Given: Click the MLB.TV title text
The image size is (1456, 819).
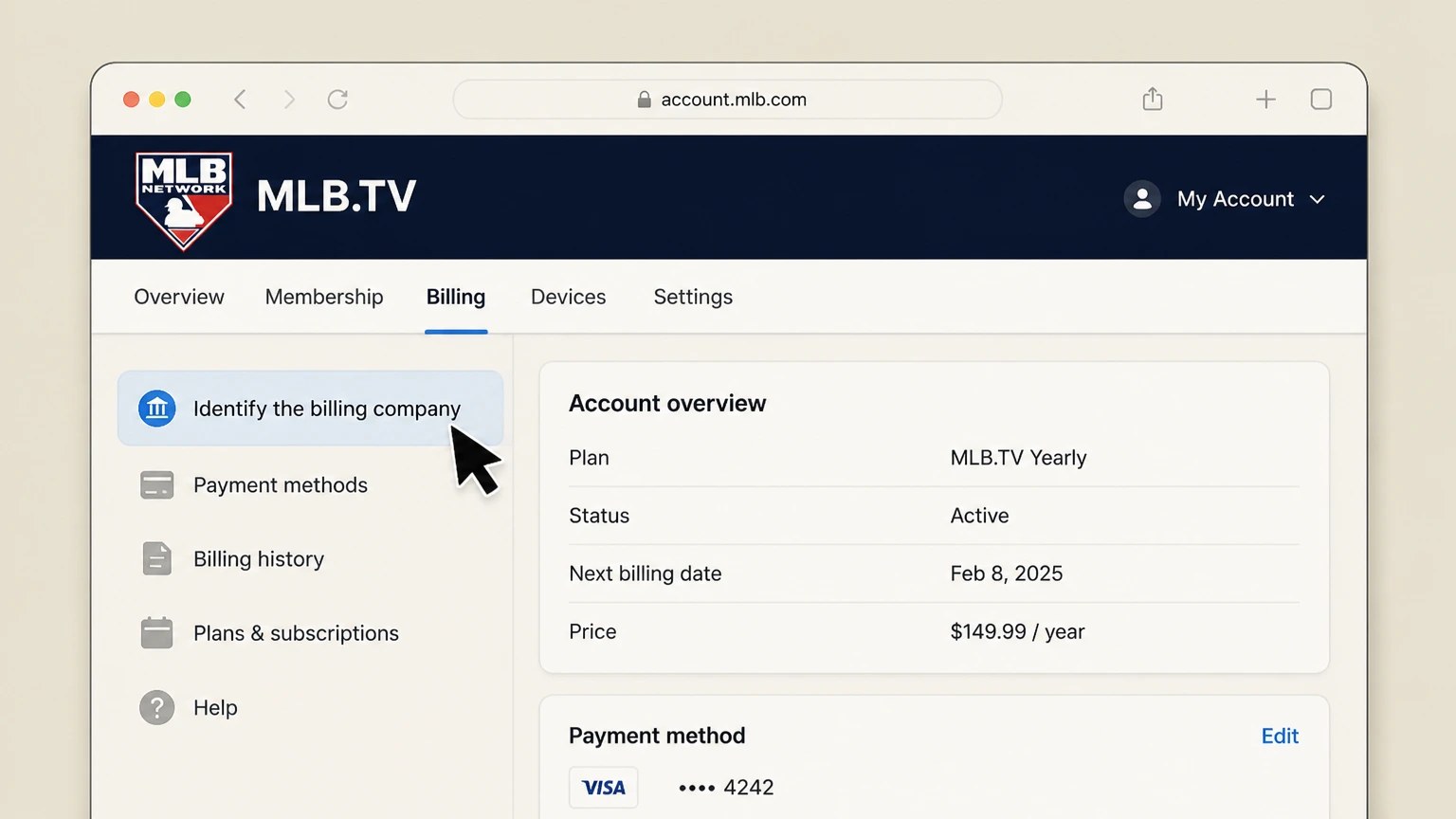Looking at the screenshot, I should (337, 196).
